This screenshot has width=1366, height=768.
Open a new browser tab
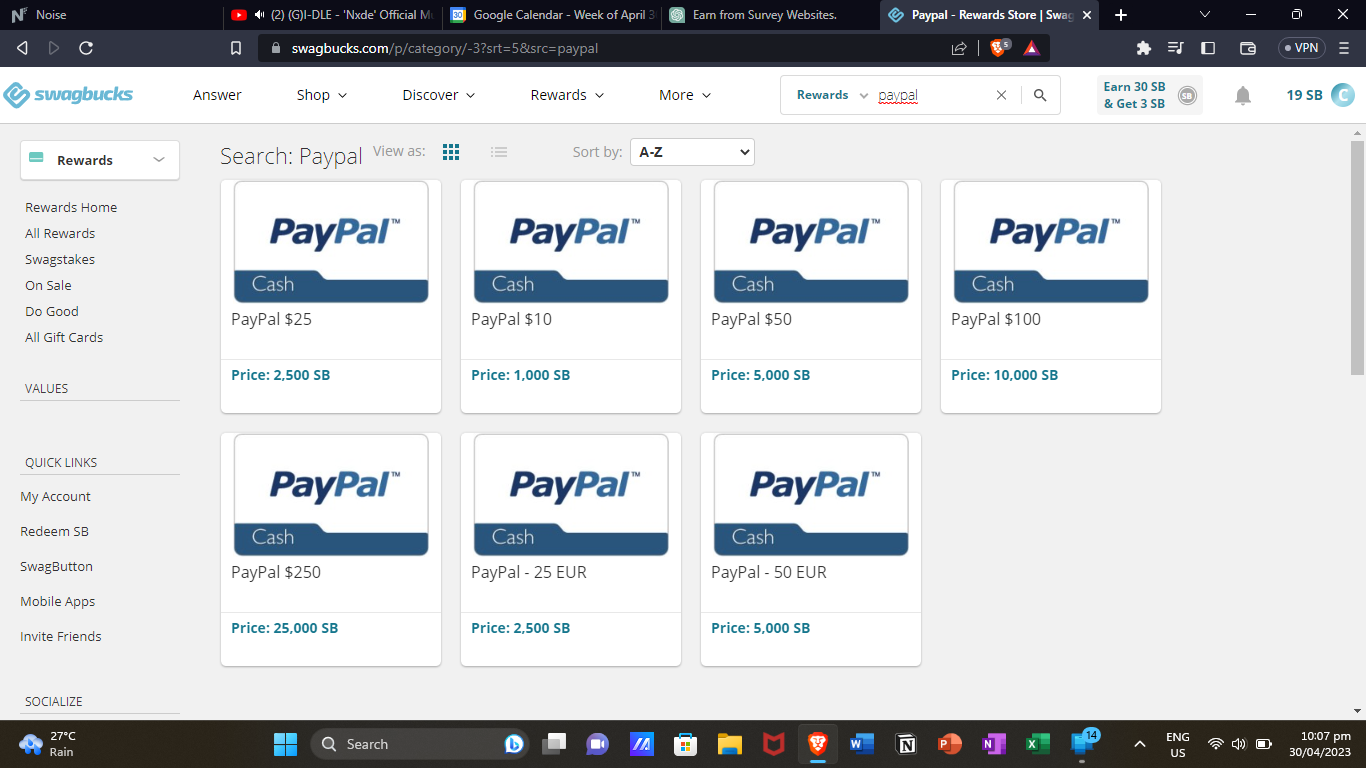[1120, 15]
